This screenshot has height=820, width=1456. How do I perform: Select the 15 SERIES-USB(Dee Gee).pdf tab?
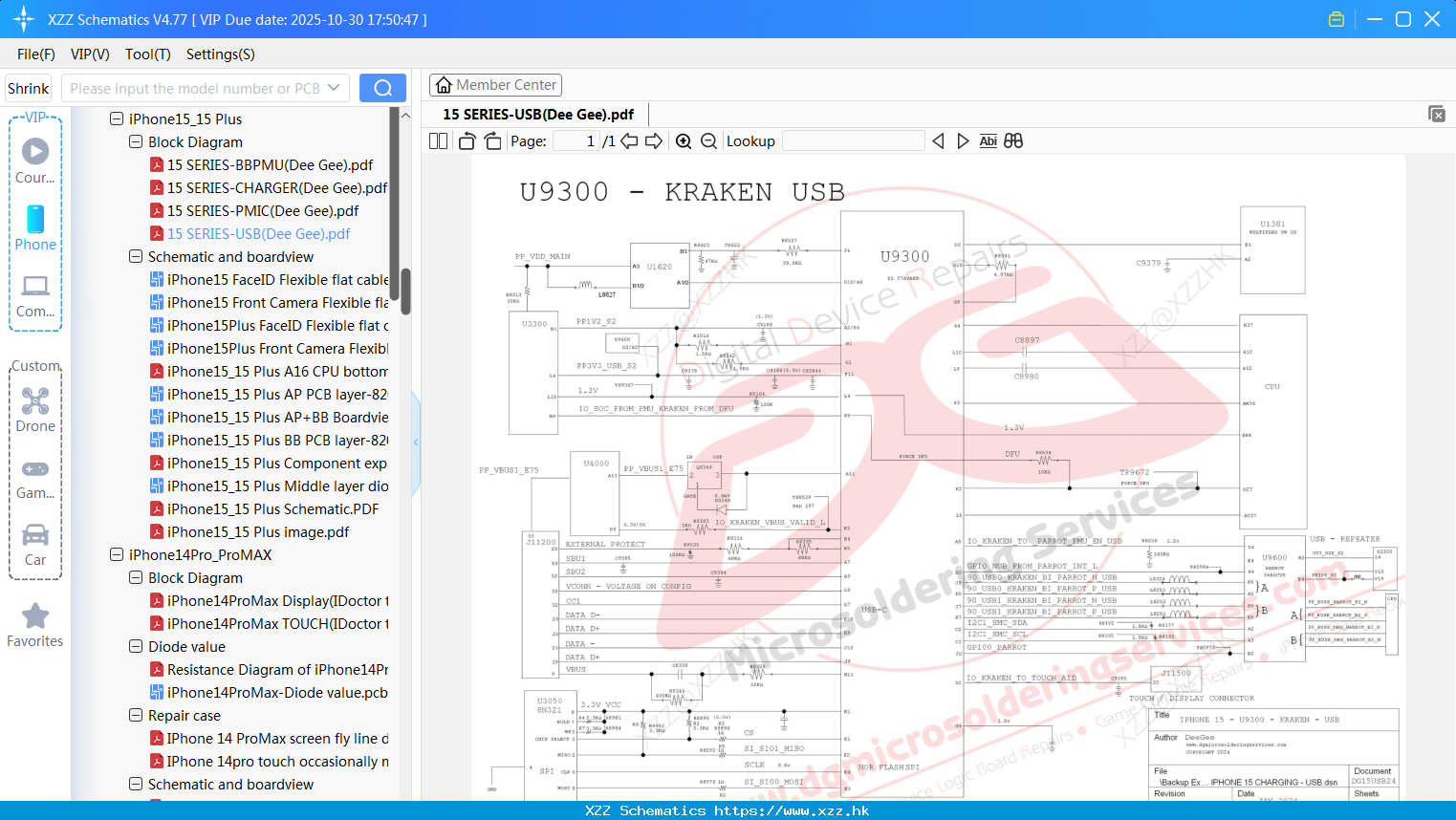538,115
